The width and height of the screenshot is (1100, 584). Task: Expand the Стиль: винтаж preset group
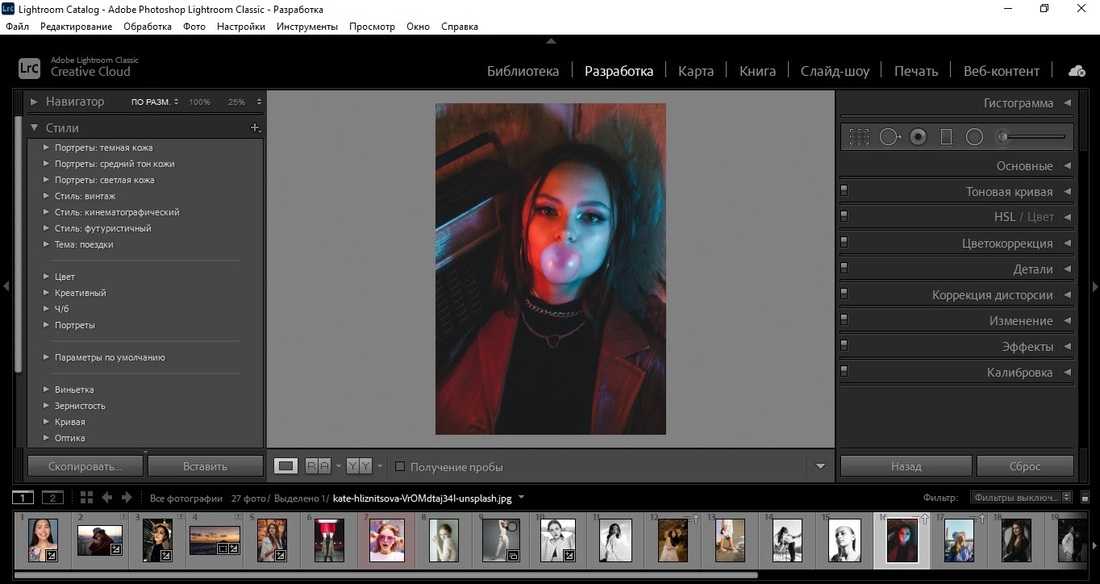(46, 196)
